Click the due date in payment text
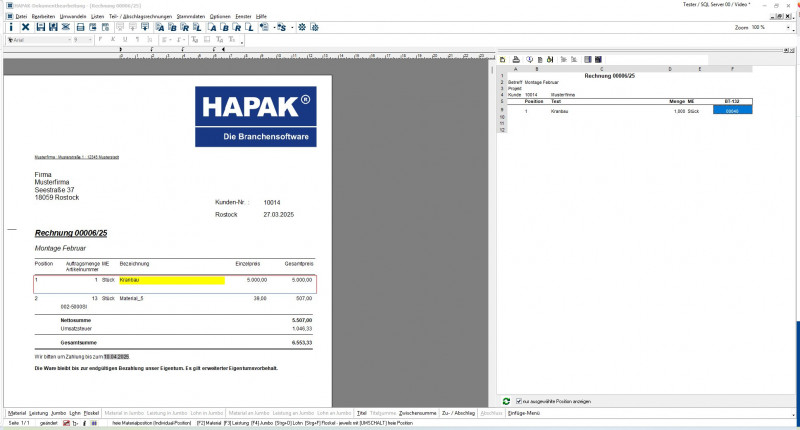800x430 pixels. 116,357
